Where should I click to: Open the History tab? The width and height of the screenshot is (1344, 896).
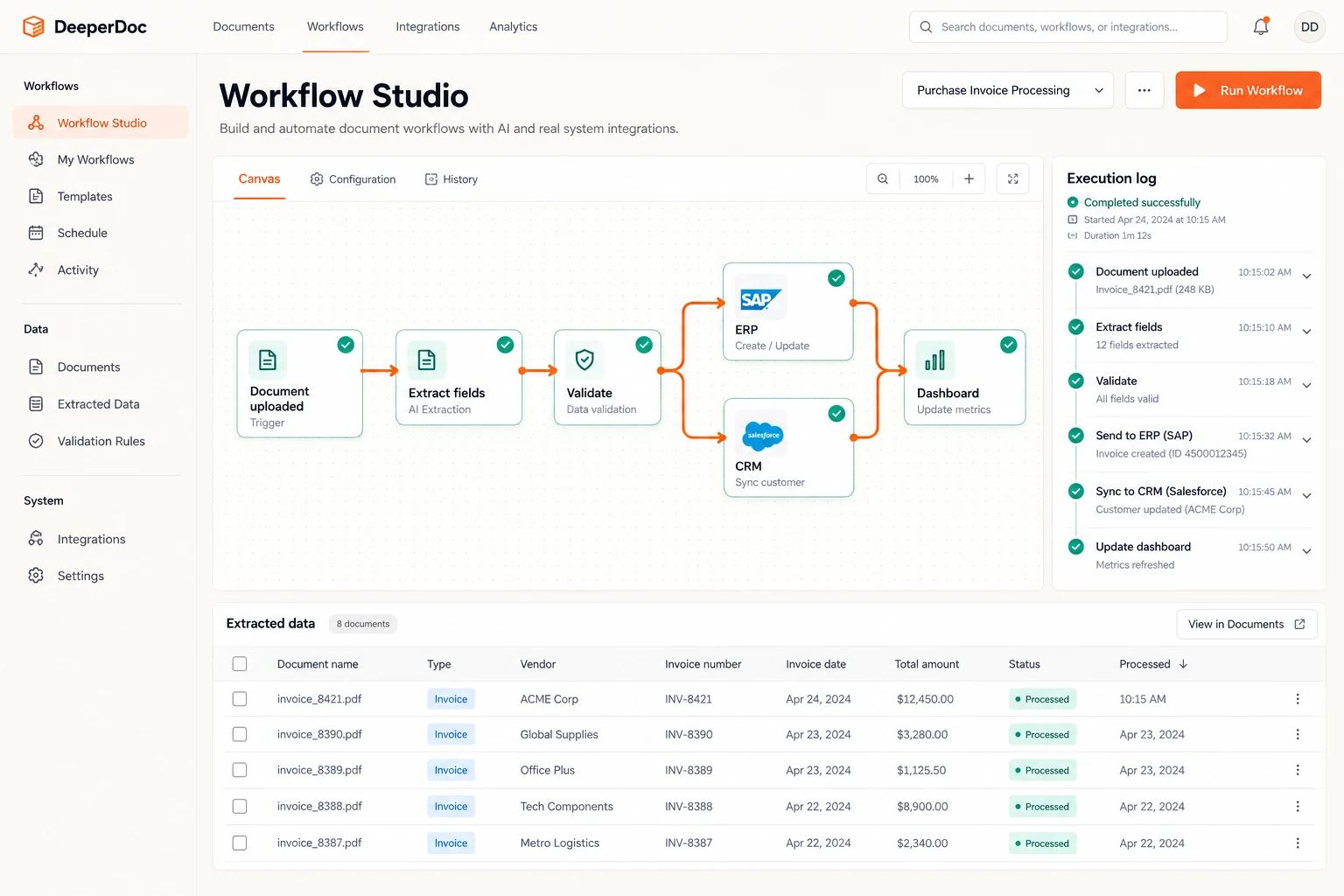pos(451,179)
